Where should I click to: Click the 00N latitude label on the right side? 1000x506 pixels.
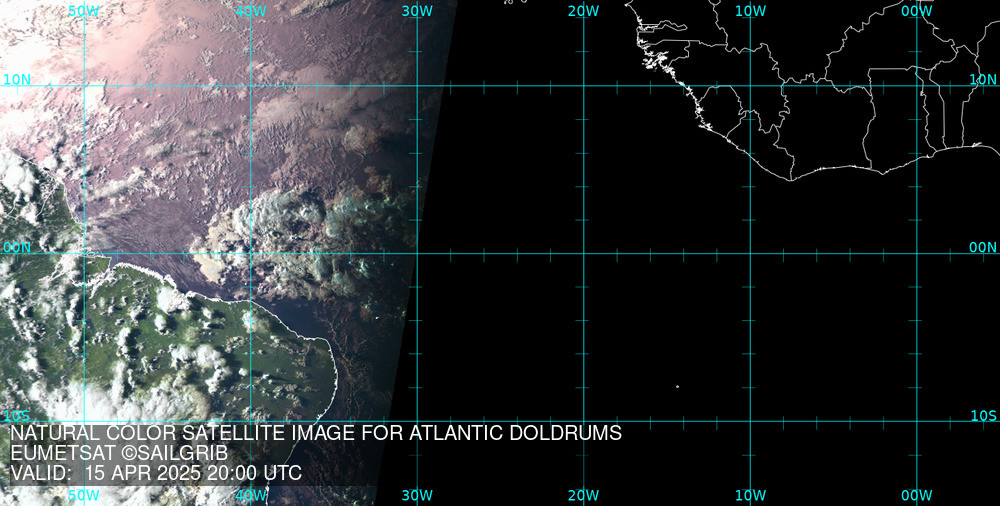983,248
